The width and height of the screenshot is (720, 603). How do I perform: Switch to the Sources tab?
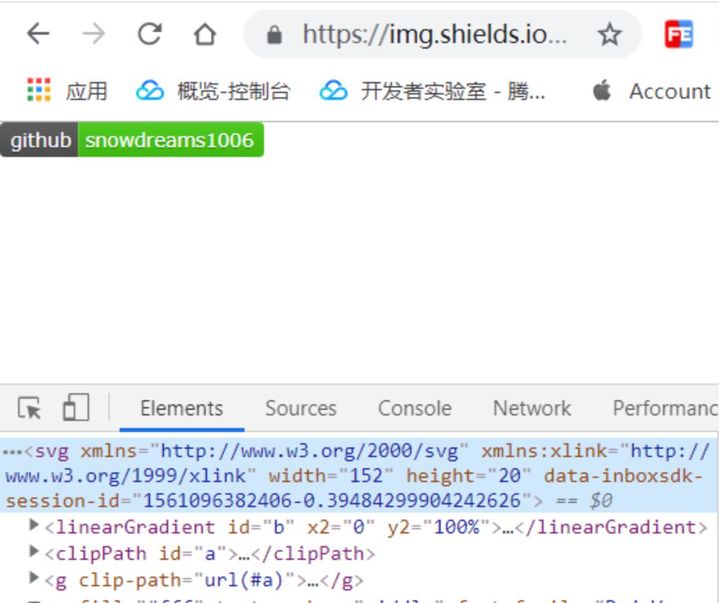301,408
